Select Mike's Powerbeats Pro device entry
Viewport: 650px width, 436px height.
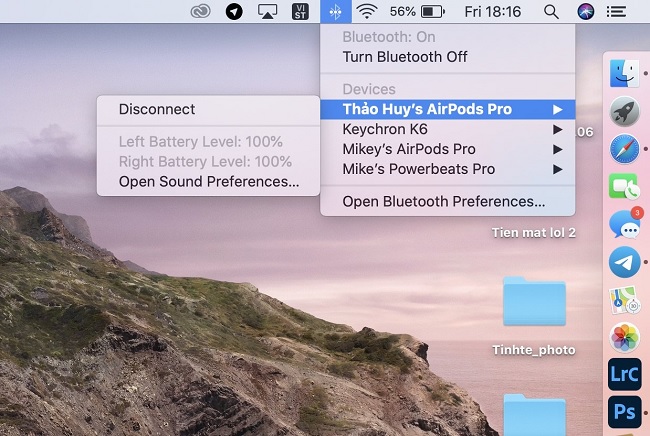pyautogui.click(x=447, y=169)
